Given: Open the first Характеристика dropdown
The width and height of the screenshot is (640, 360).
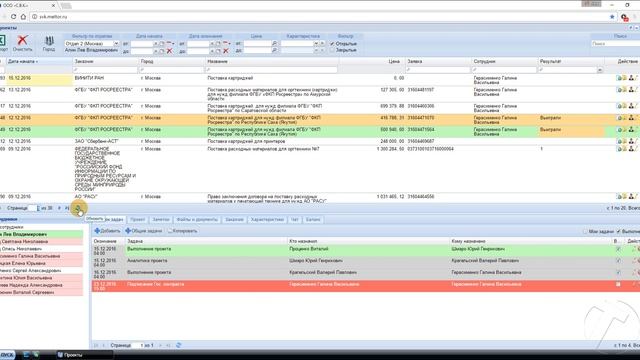Looking at the screenshot, I should point(316,43).
